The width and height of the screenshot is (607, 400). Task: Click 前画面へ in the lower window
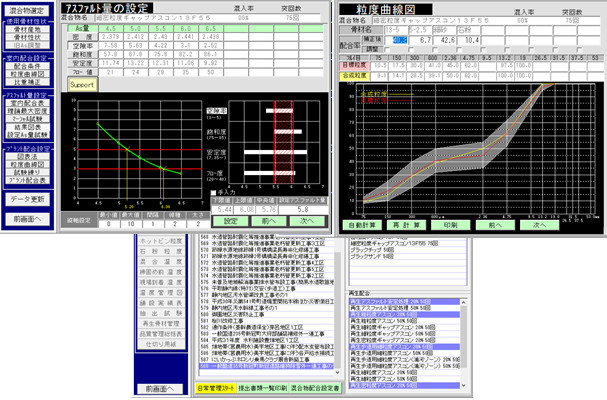160,389
